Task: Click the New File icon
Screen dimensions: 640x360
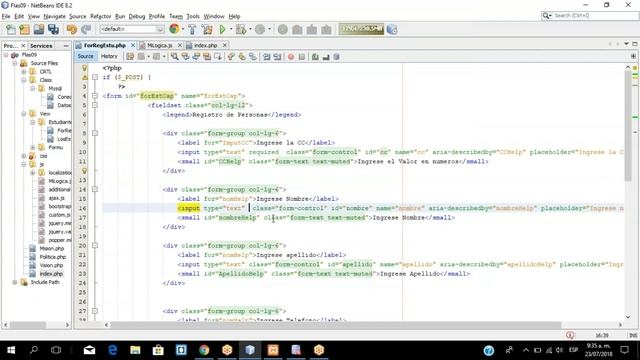Action: 11,29
